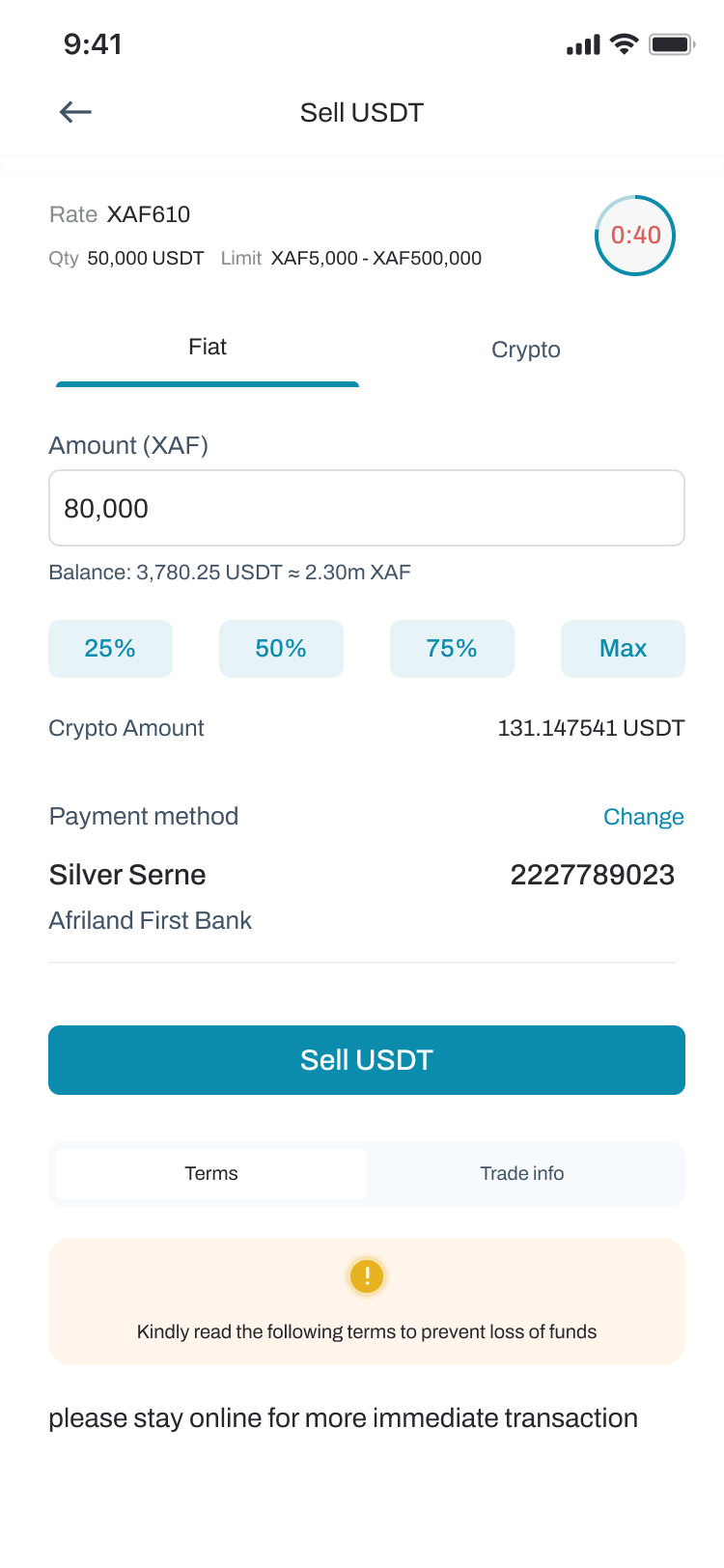Switch to the Crypto tab
This screenshot has width=724, height=1568.
pos(526,350)
